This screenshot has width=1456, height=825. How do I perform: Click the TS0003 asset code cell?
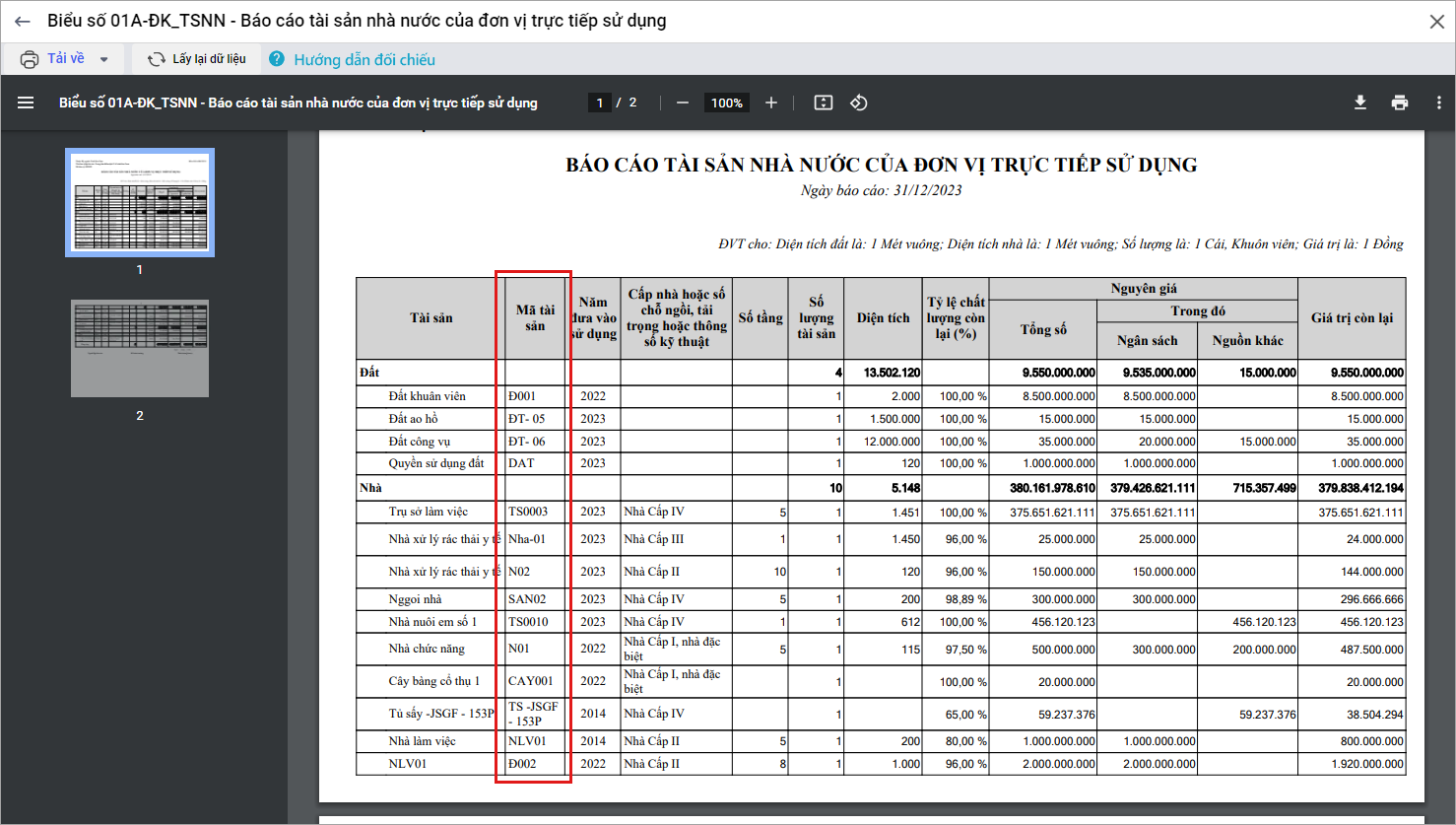click(528, 512)
